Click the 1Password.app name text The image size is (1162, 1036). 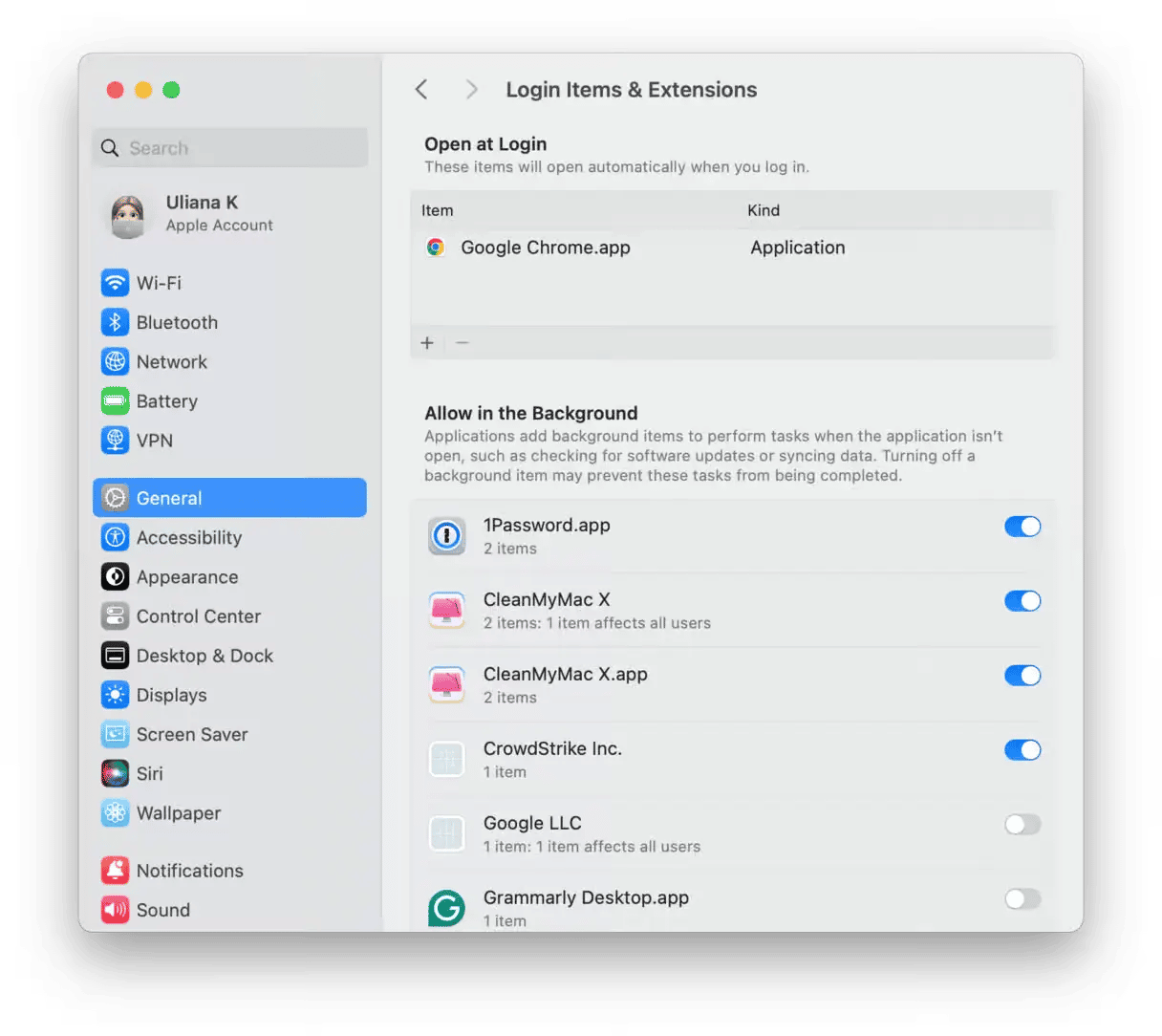547,525
